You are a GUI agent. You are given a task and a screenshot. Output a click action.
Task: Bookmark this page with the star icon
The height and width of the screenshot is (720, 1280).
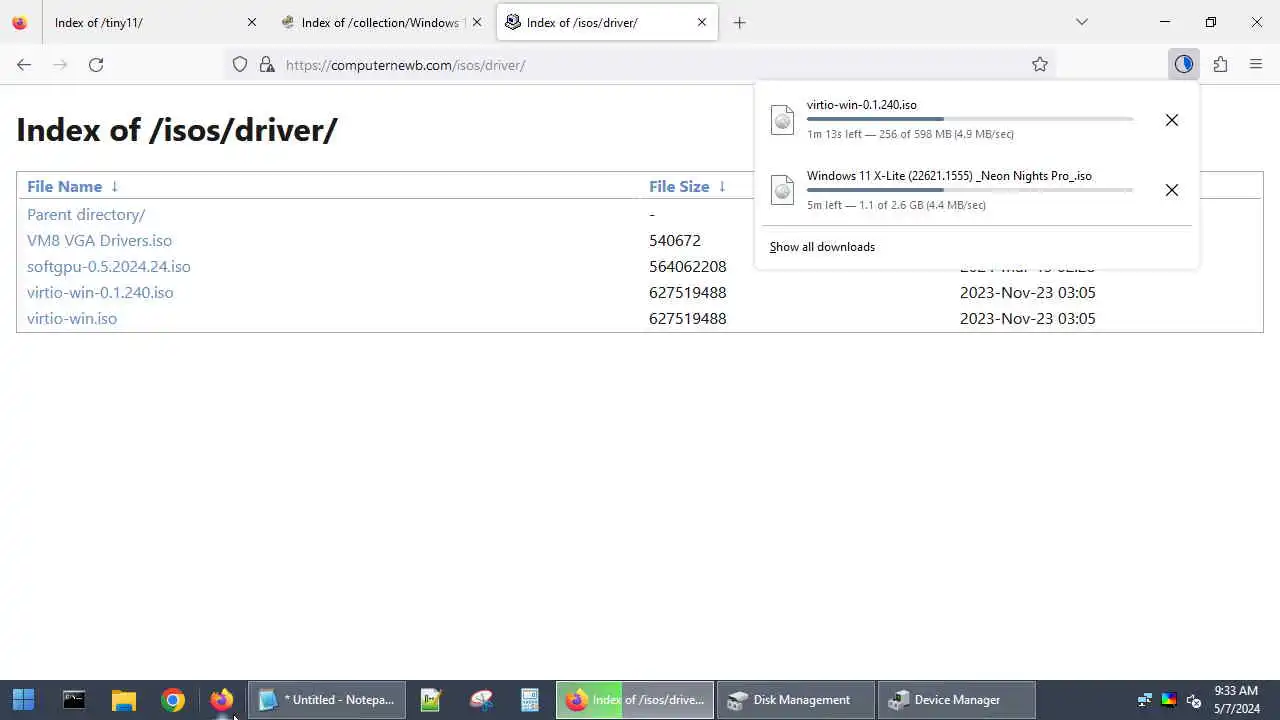pos(1040,64)
